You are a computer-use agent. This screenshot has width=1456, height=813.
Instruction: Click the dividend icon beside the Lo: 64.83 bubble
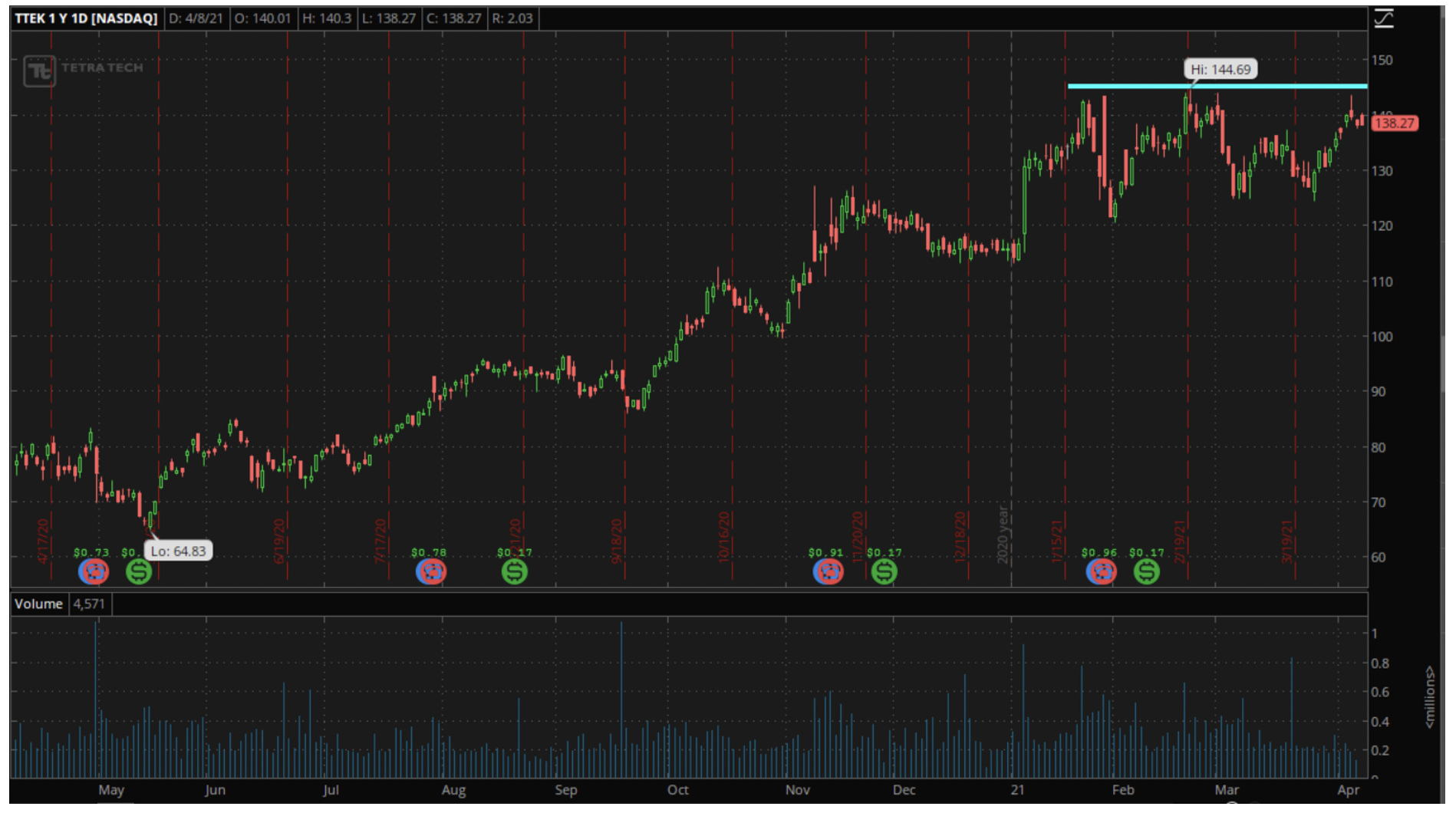point(139,571)
